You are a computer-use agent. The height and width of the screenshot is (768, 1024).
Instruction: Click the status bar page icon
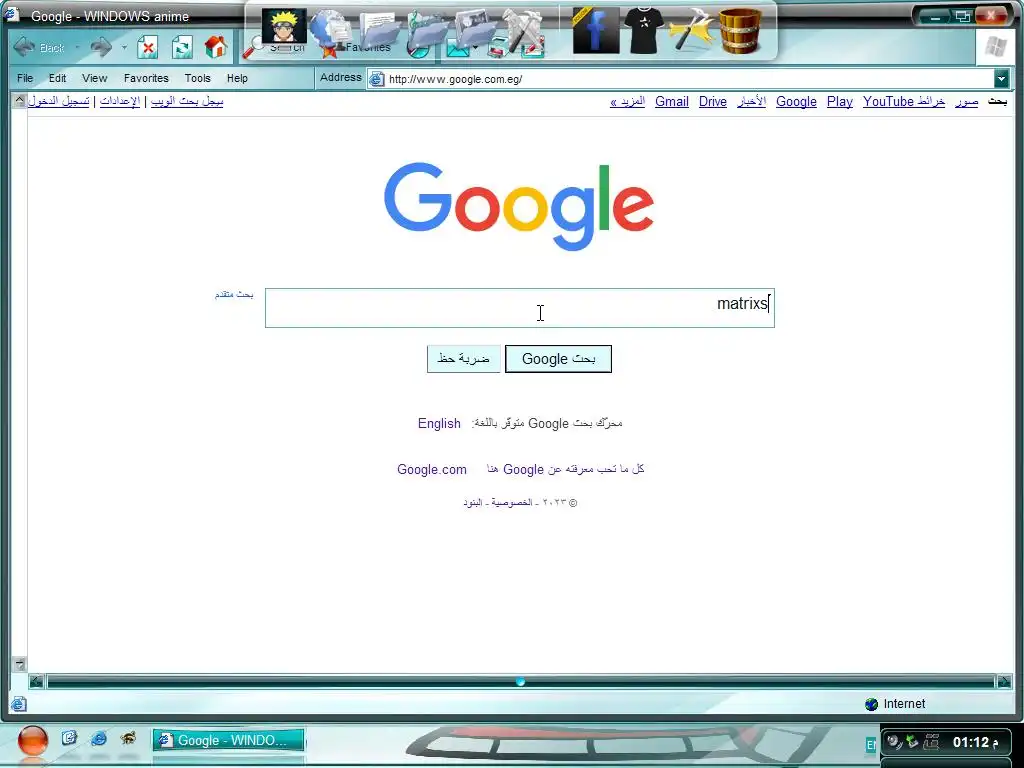point(19,704)
